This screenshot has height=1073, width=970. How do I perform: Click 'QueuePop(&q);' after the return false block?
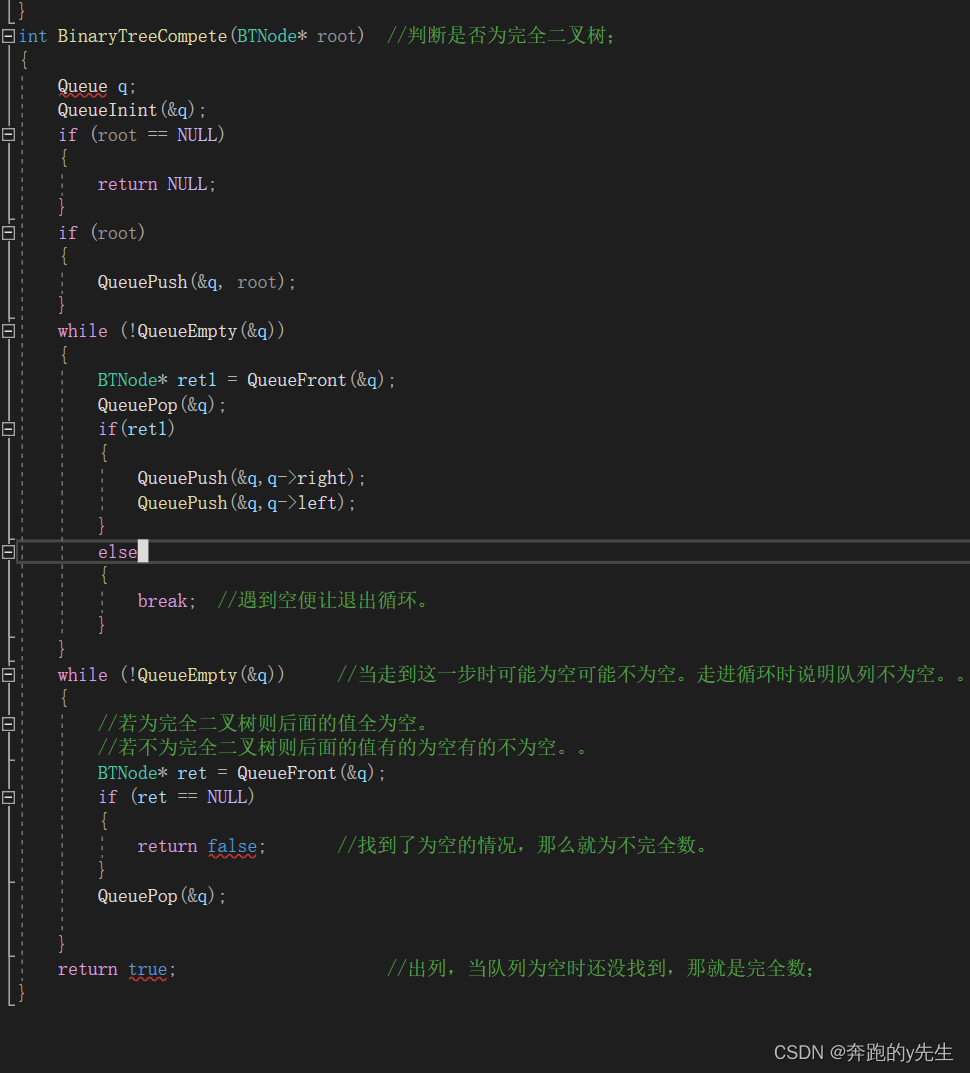pyautogui.click(x=162, y=896)
